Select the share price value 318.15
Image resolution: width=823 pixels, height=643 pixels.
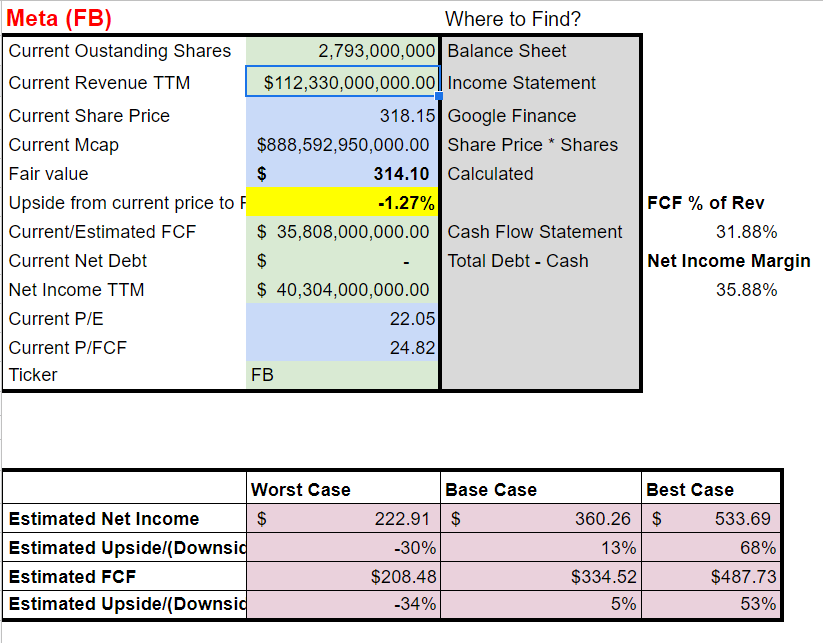click(407, 115)
